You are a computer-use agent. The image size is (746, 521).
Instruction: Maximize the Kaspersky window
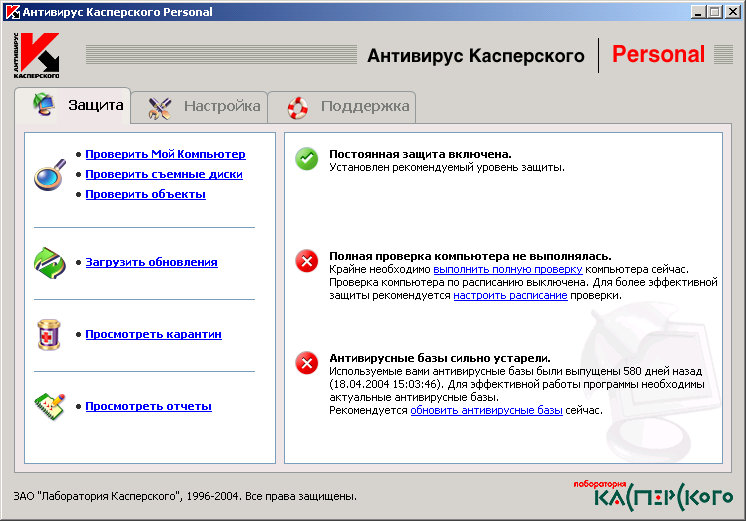[715, 11]
